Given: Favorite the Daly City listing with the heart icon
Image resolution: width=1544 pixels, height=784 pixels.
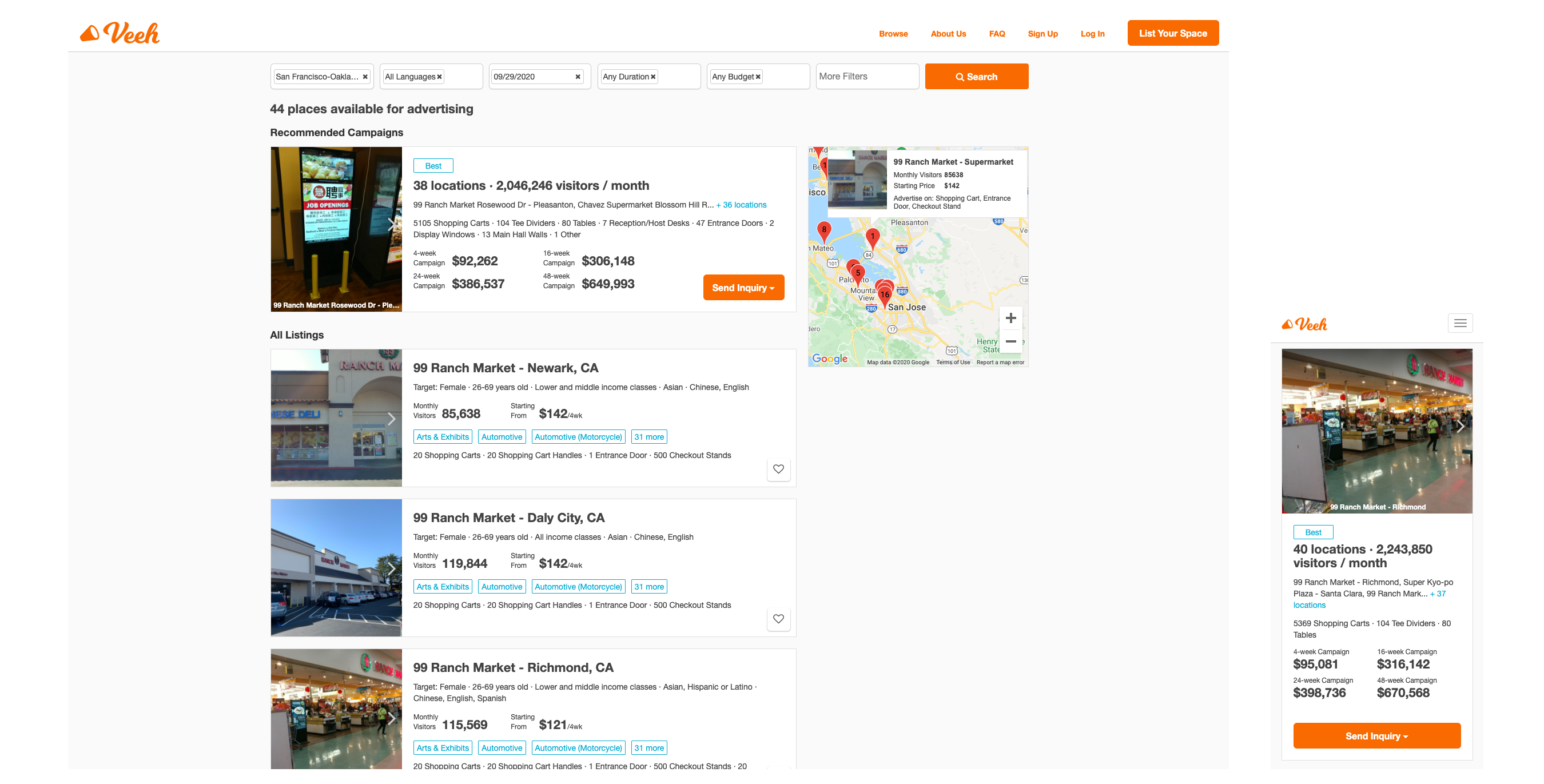Looking at the screenshot, I should click(x=778, y=619).
